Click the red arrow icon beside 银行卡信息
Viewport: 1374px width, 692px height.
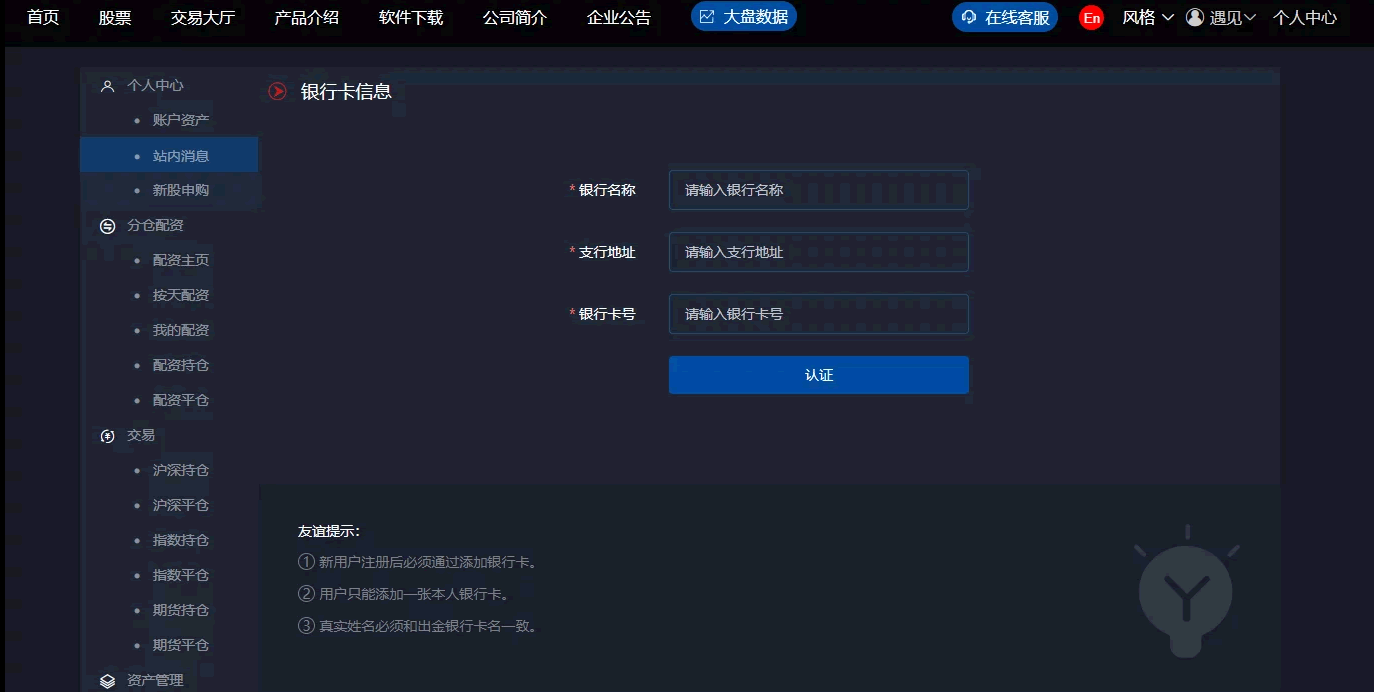pos(277,92)
